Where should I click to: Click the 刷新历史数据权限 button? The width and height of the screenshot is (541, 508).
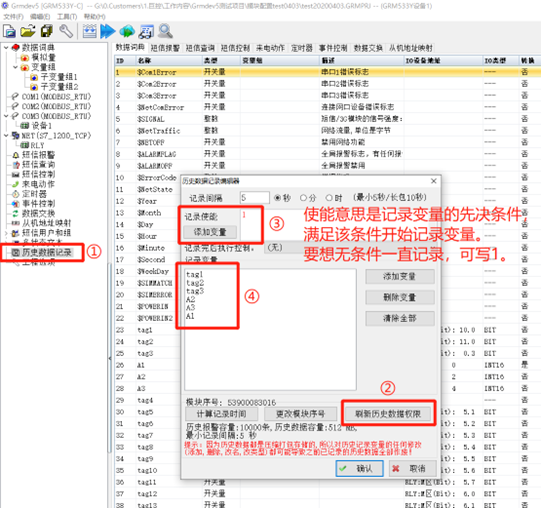coord(388,413)
